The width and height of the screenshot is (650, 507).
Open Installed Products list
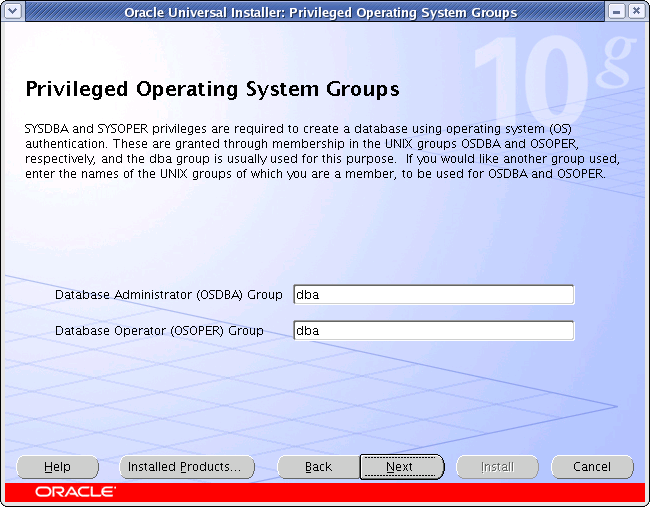[187, 467]
